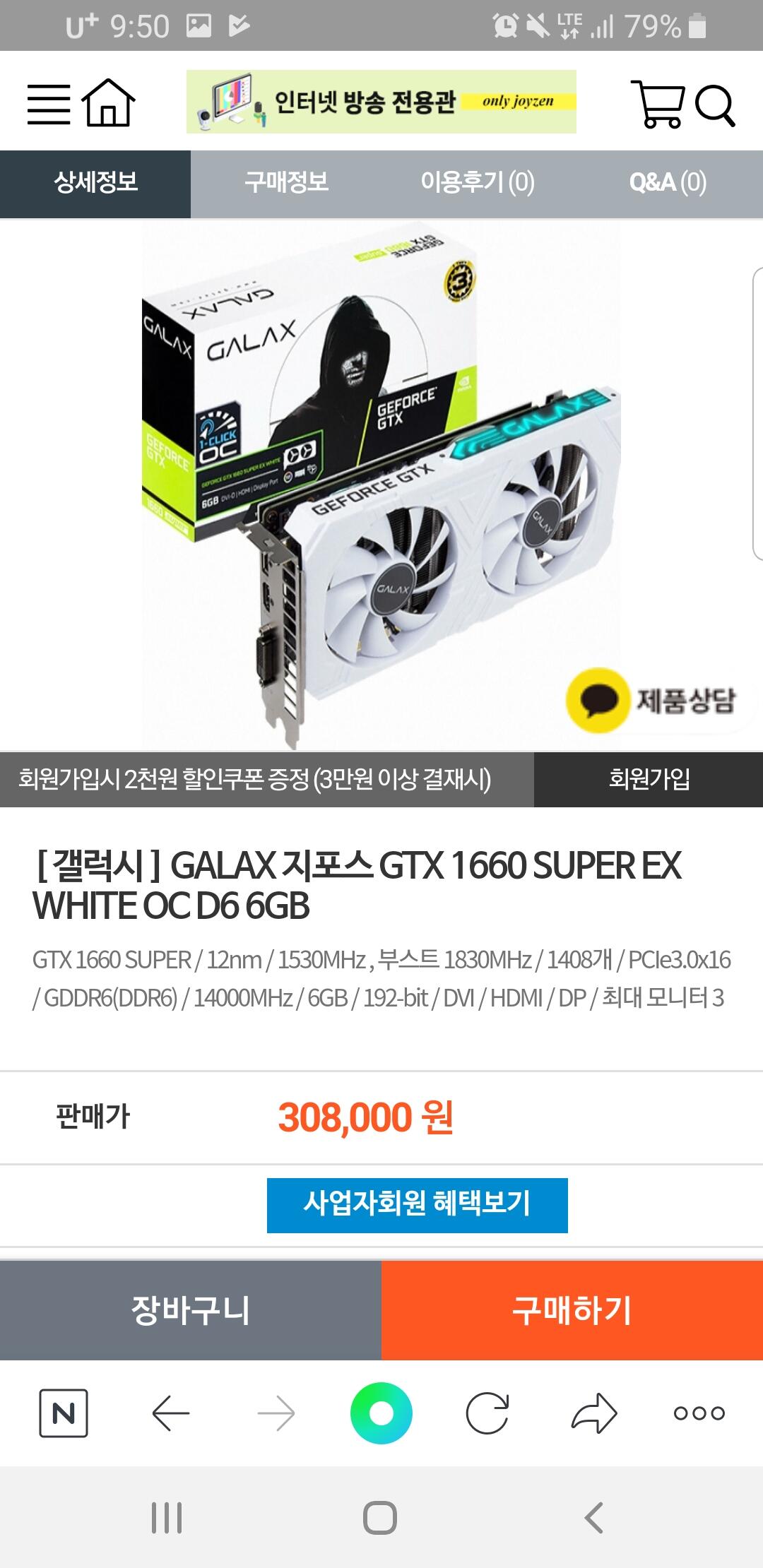Share page via share arrow icon

pos(594,1413)
